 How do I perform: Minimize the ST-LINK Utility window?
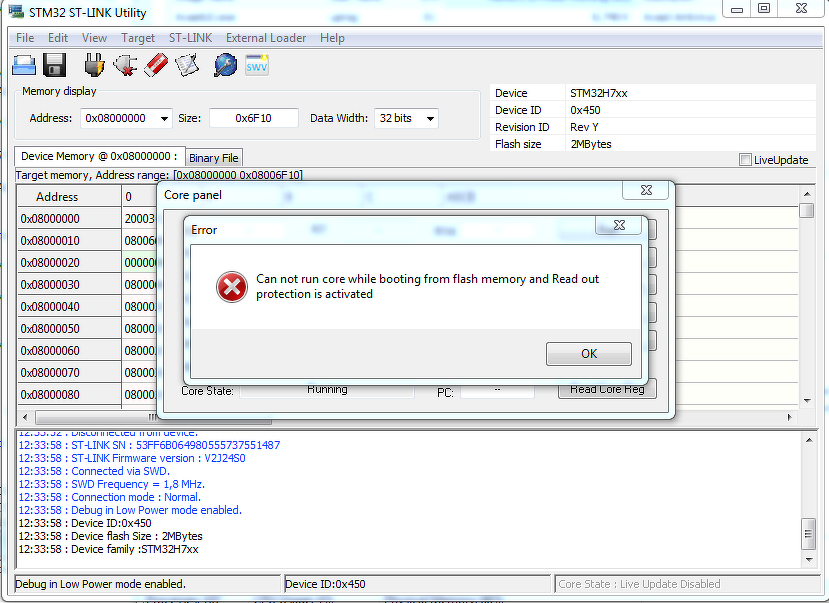point(737,8)
